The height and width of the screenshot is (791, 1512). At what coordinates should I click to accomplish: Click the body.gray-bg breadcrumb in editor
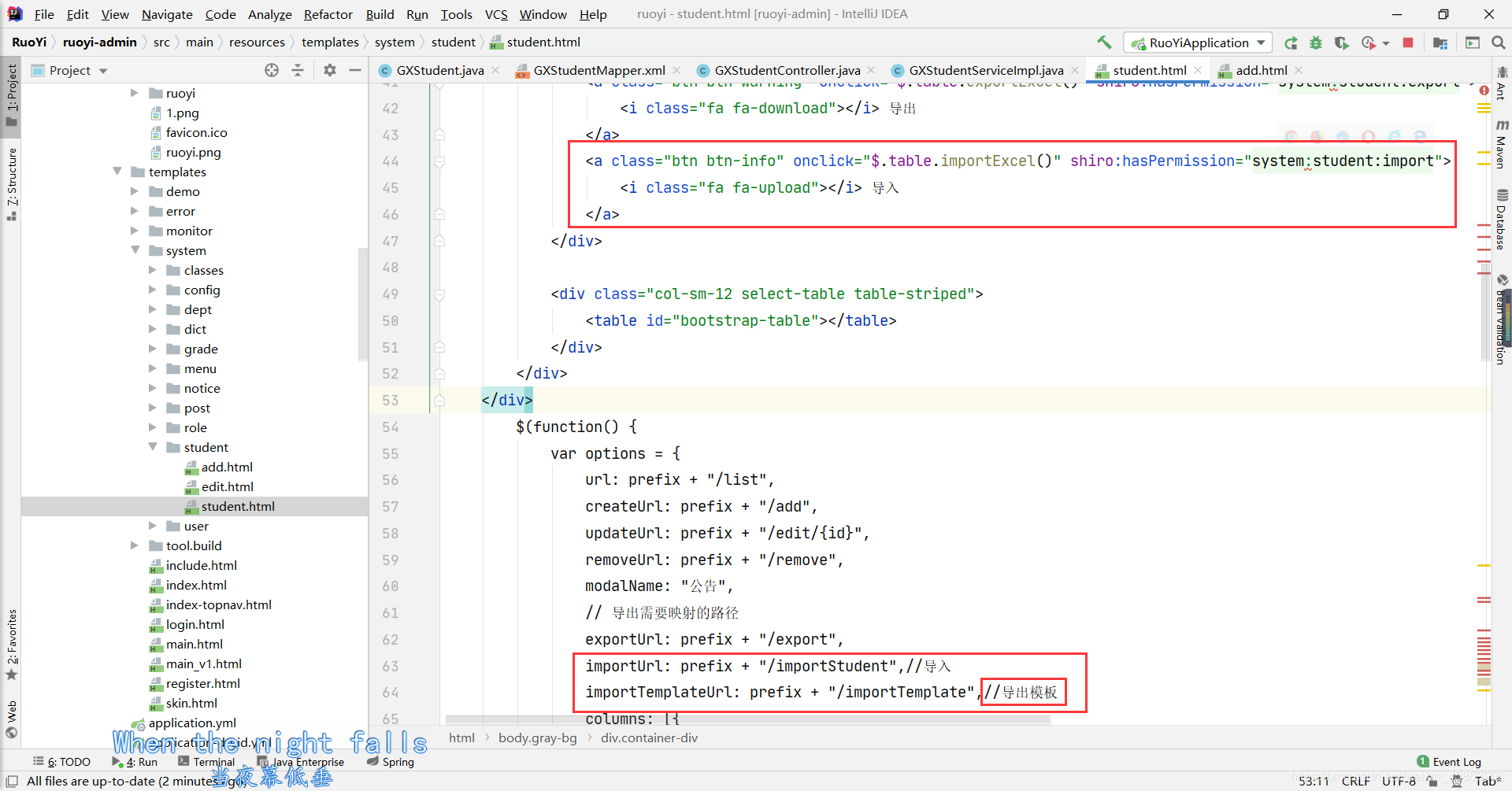[538, 738]
